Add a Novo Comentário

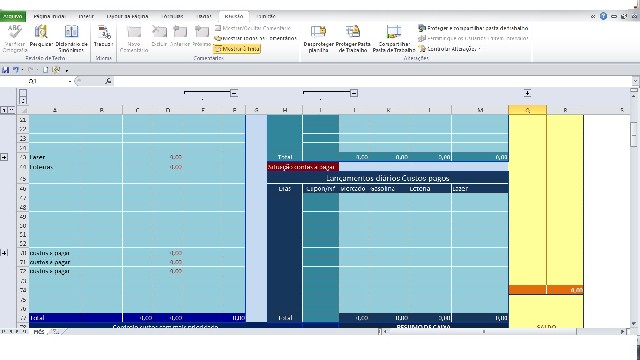pyautogui.click(x=134, y=38)
